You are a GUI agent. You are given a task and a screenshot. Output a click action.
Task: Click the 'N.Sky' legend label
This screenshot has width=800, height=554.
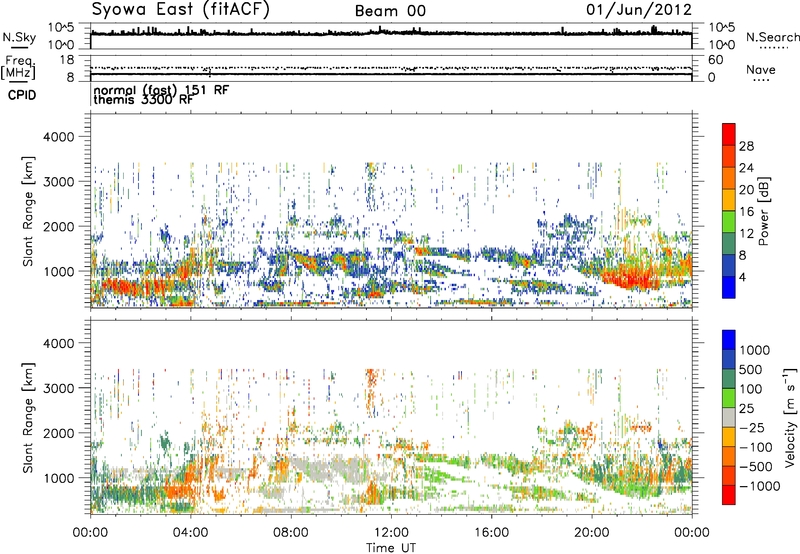(19, 38)
